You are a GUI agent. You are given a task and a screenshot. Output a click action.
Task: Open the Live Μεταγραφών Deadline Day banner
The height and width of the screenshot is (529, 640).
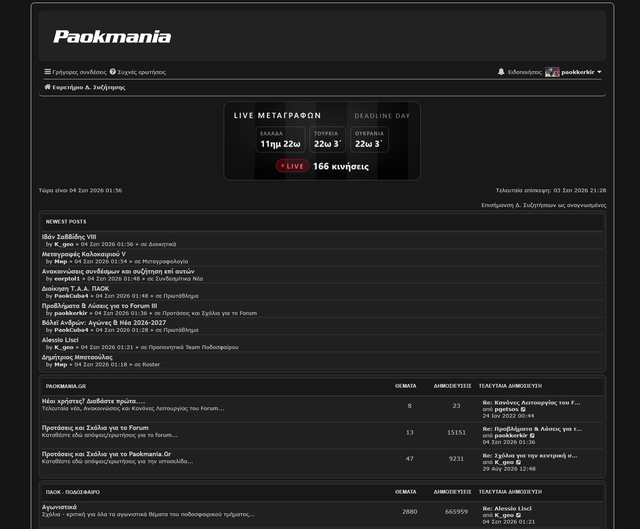pos(322,141)
